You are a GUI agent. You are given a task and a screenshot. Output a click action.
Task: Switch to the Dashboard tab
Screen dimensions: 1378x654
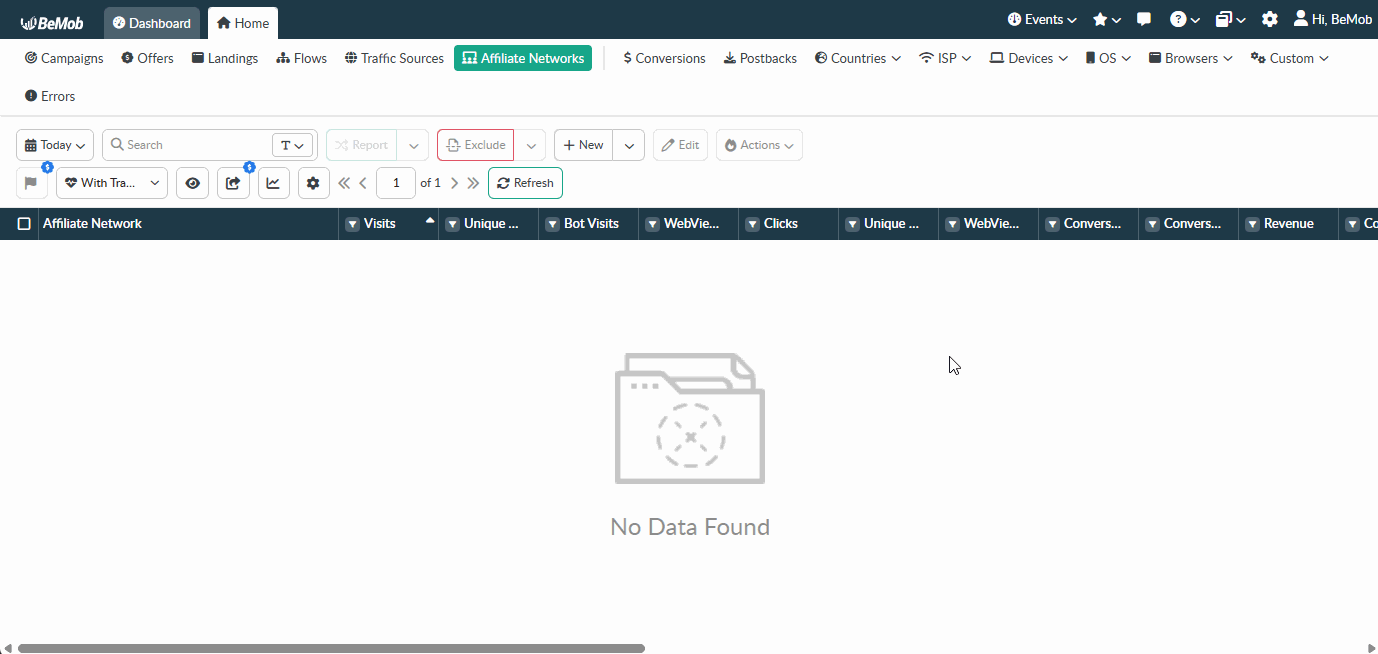tap(152, 23)
